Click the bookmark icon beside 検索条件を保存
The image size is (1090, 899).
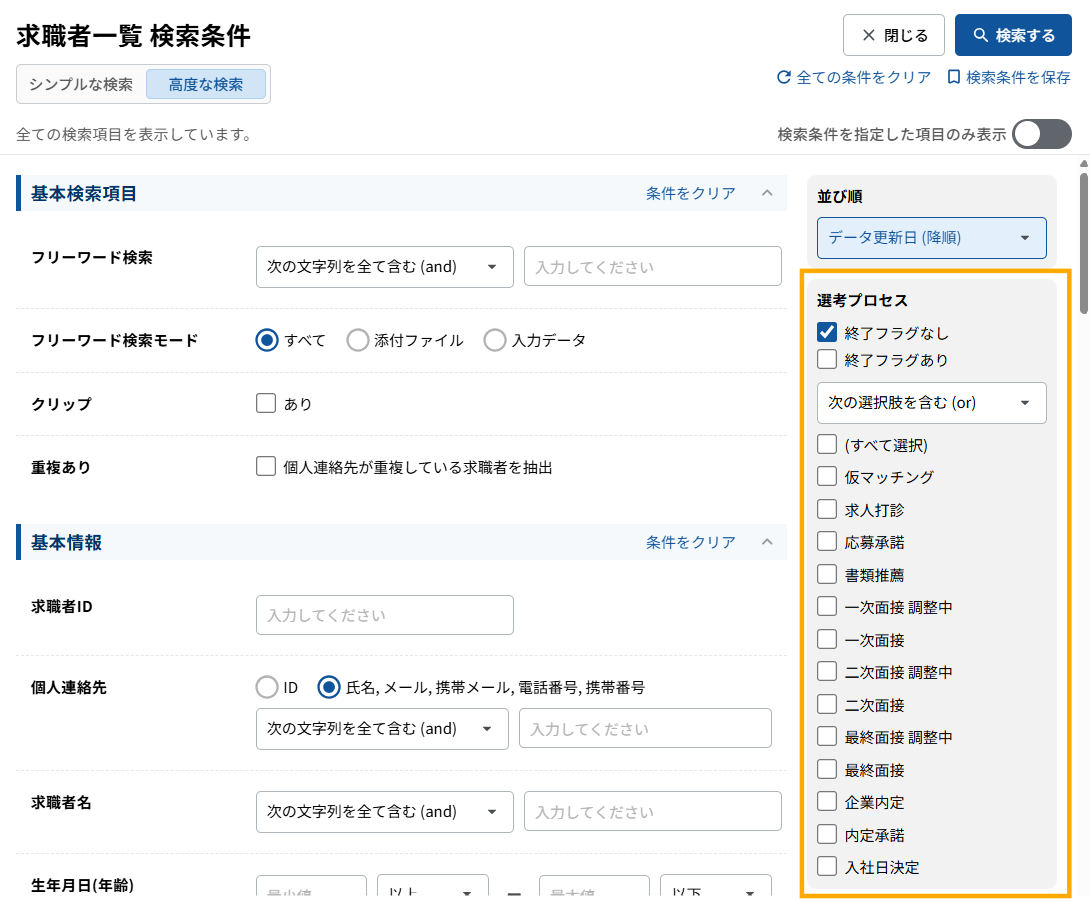[953, 77]
